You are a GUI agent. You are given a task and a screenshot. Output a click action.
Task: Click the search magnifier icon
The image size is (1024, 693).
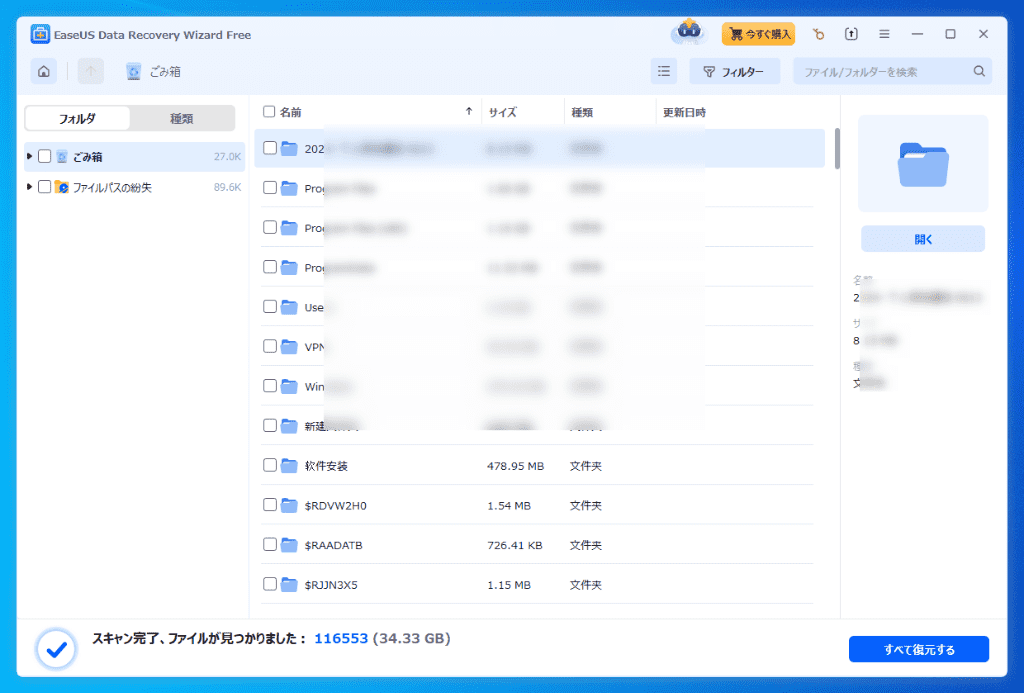pos(979,71)
